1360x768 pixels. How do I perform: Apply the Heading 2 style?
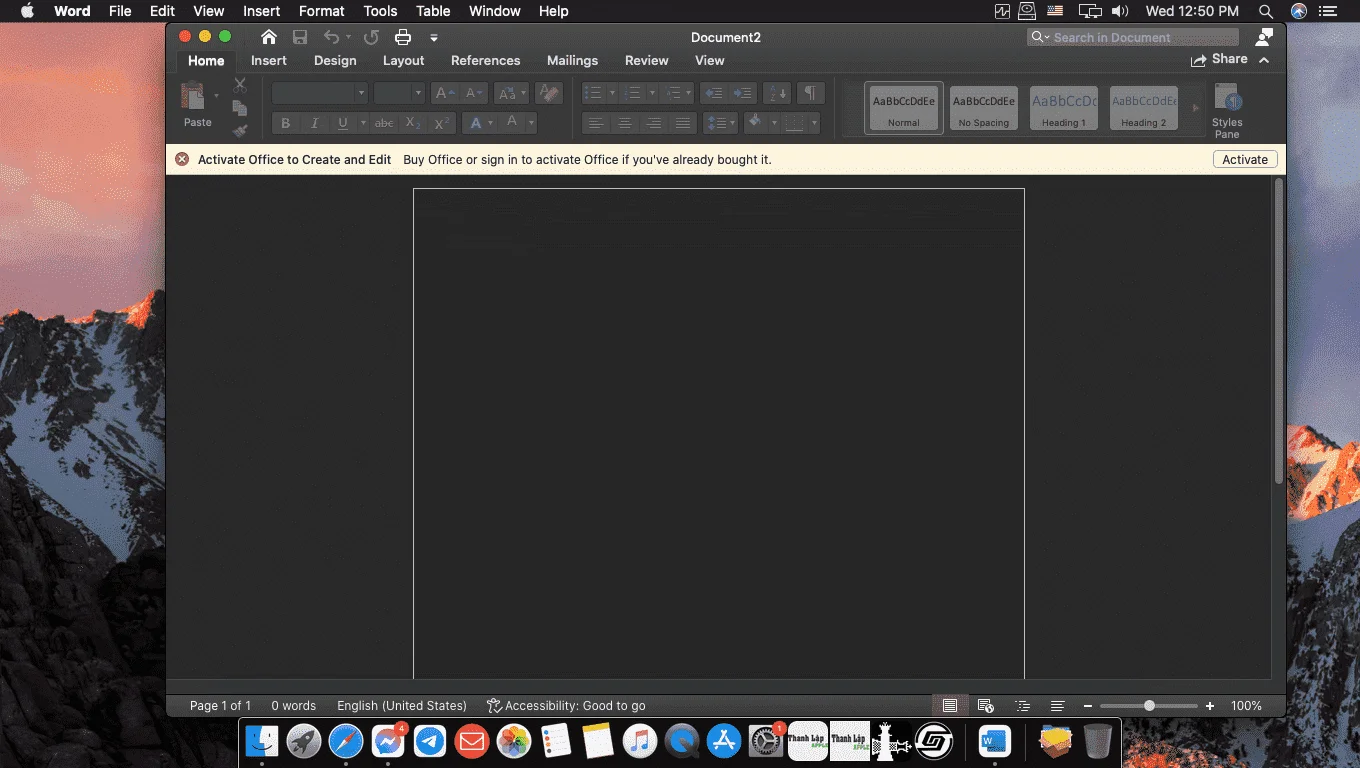click(1144, 108)
